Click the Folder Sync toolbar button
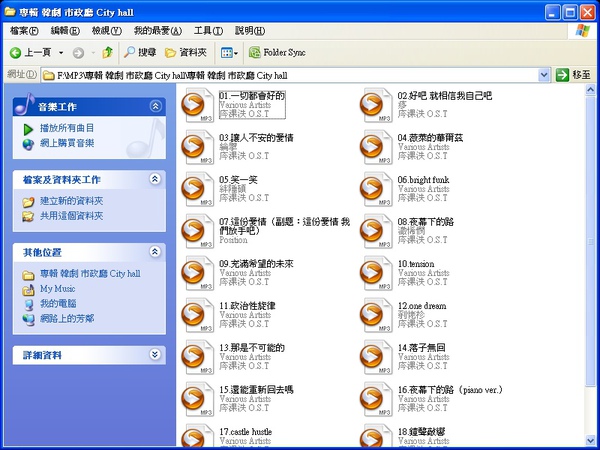This screenshot has height=450, width=600. 274,52
